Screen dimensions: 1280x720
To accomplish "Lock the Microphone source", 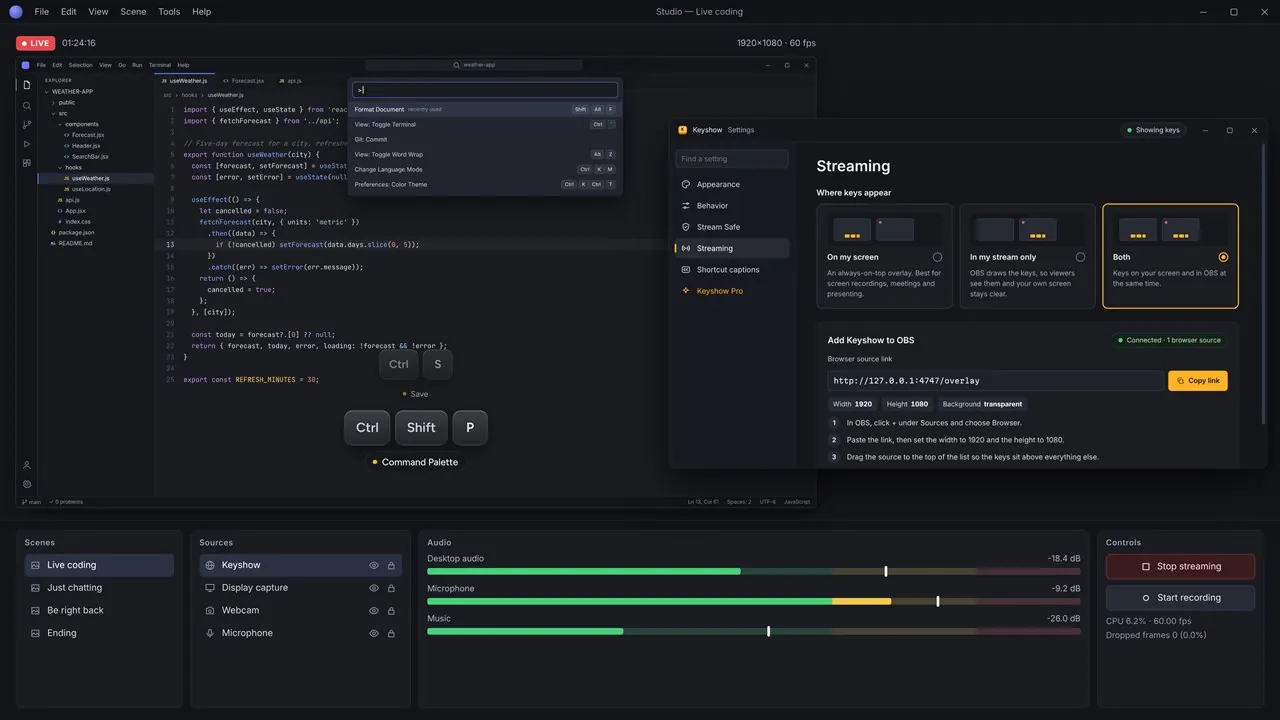I will pyautogui.click(x=391, y=633).
